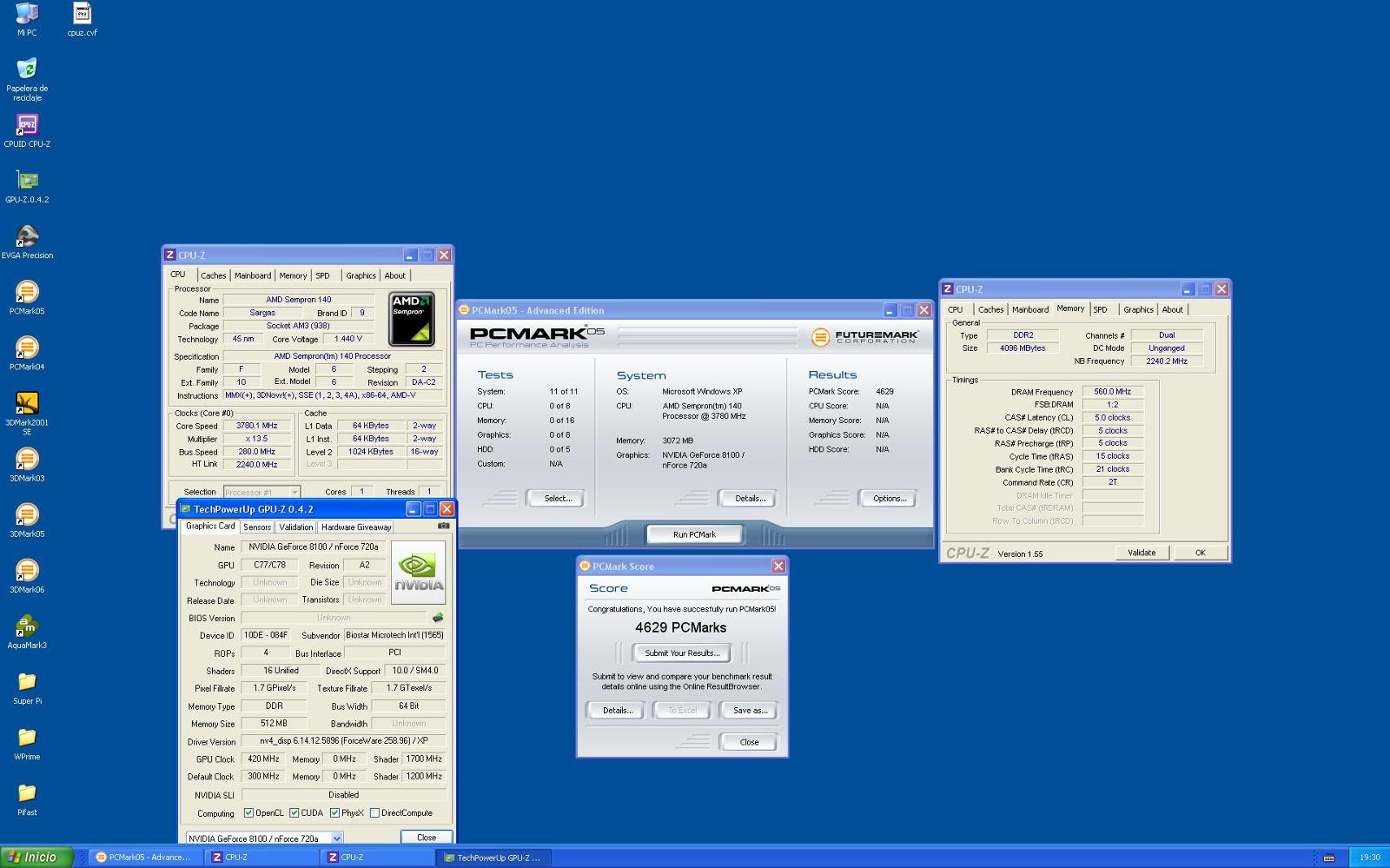Open the Graphics tab in right CPU-Z window
Image resolution: width=1390 pixels, height=868 pixels.
pos(1138,309)
